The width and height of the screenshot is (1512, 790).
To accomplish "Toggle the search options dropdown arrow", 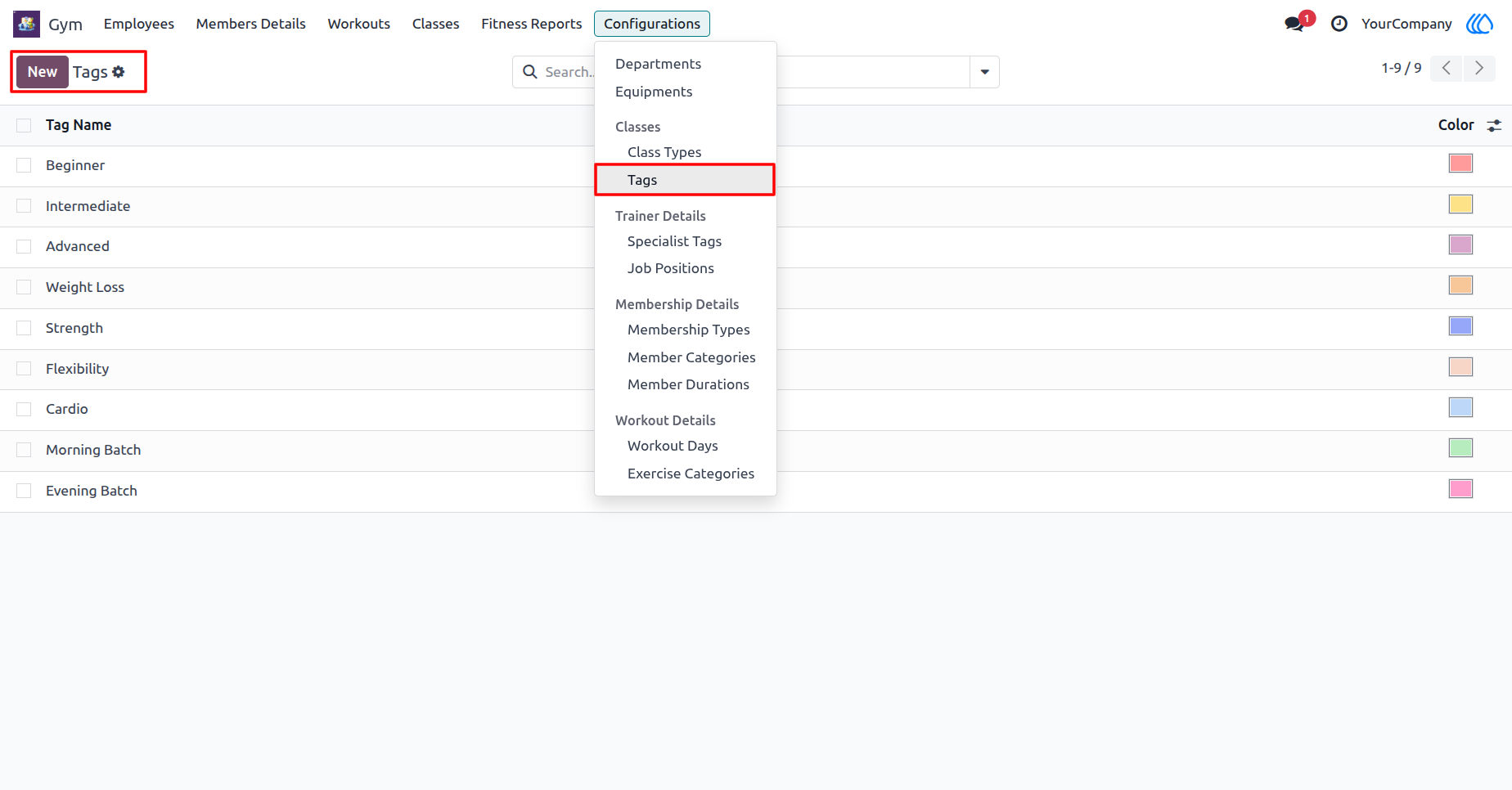I will [x=984, y=72].
